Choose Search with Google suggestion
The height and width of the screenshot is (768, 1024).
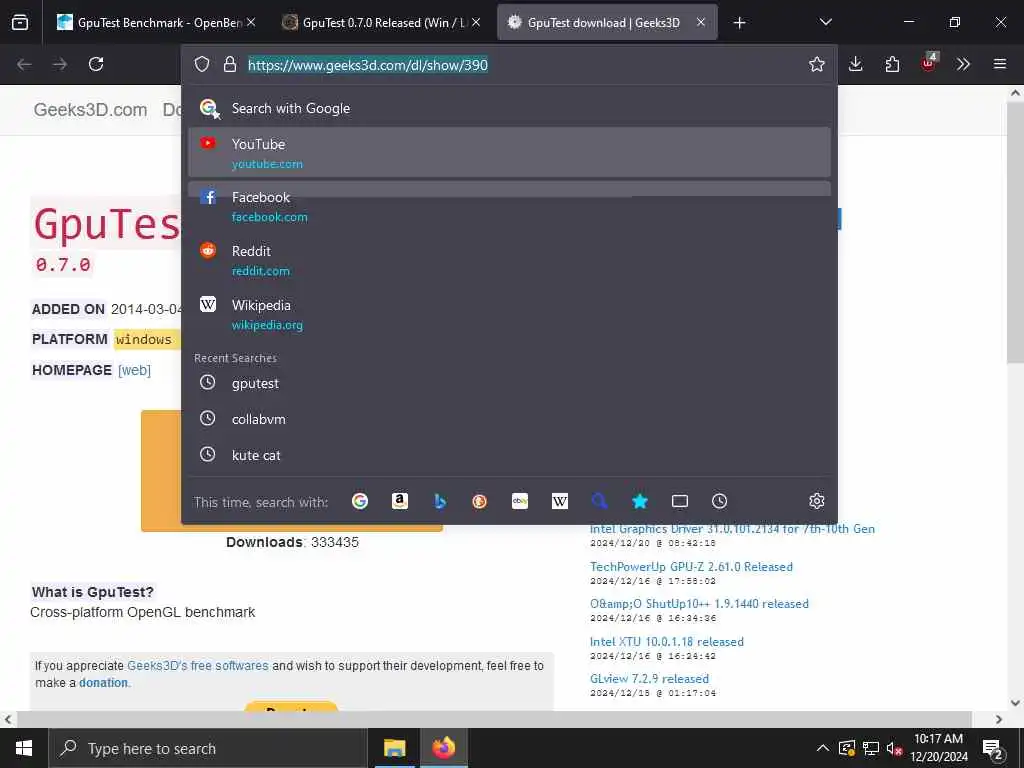[x=509, y=108]
